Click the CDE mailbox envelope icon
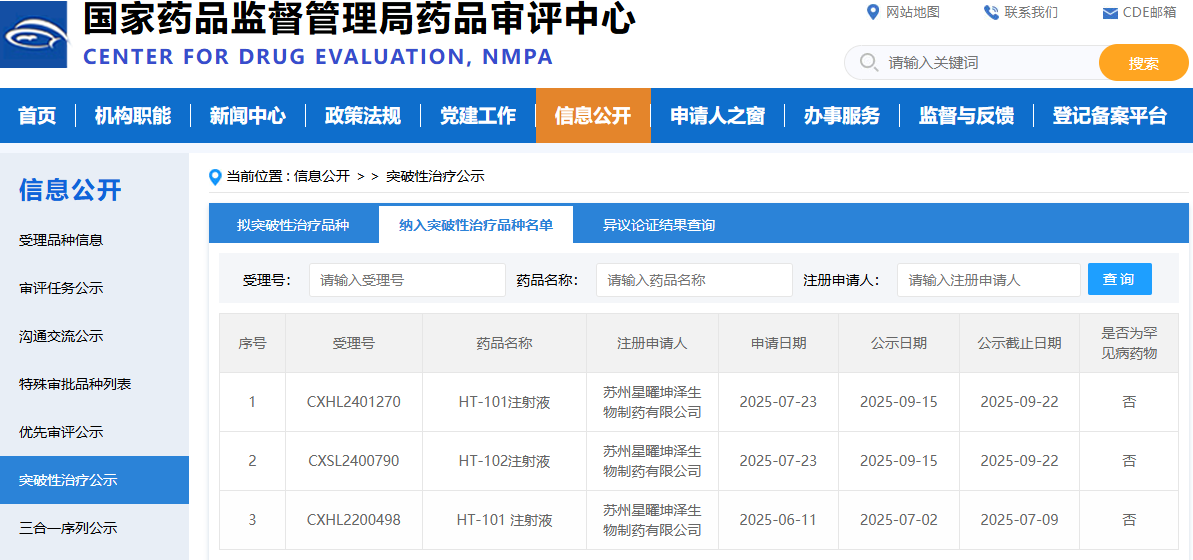Image resolution: width=1193 pixels, height=560 pixels. [x=1110, y=13]
